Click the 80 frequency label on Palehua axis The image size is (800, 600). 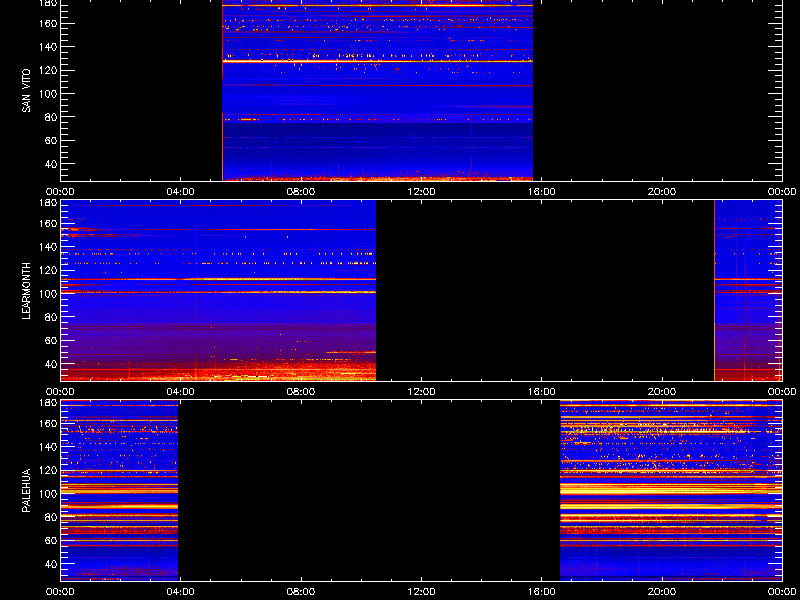pyautogui.click(x=50, y=517)
